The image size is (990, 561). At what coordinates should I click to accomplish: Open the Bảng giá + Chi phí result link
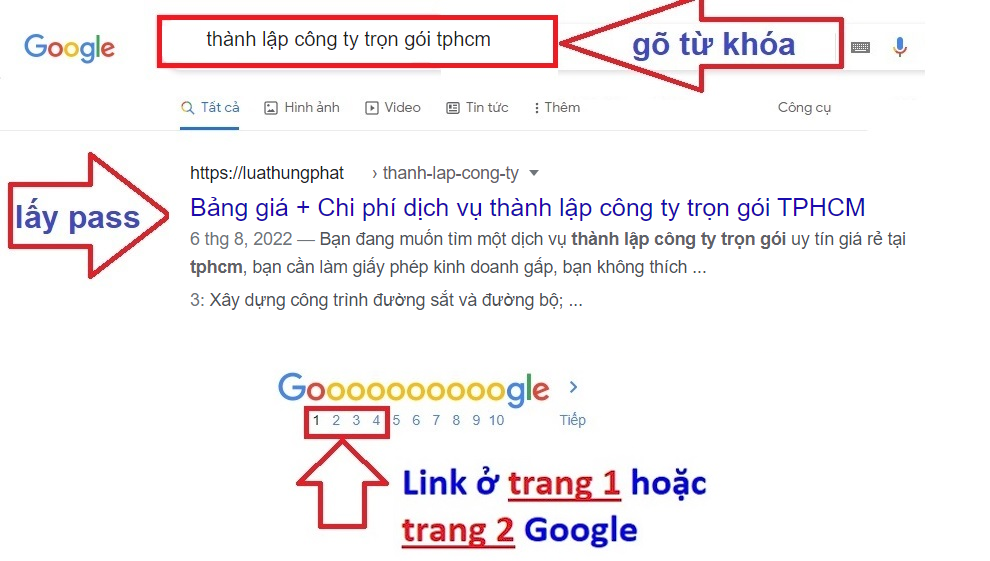click(x=527, y=208)
